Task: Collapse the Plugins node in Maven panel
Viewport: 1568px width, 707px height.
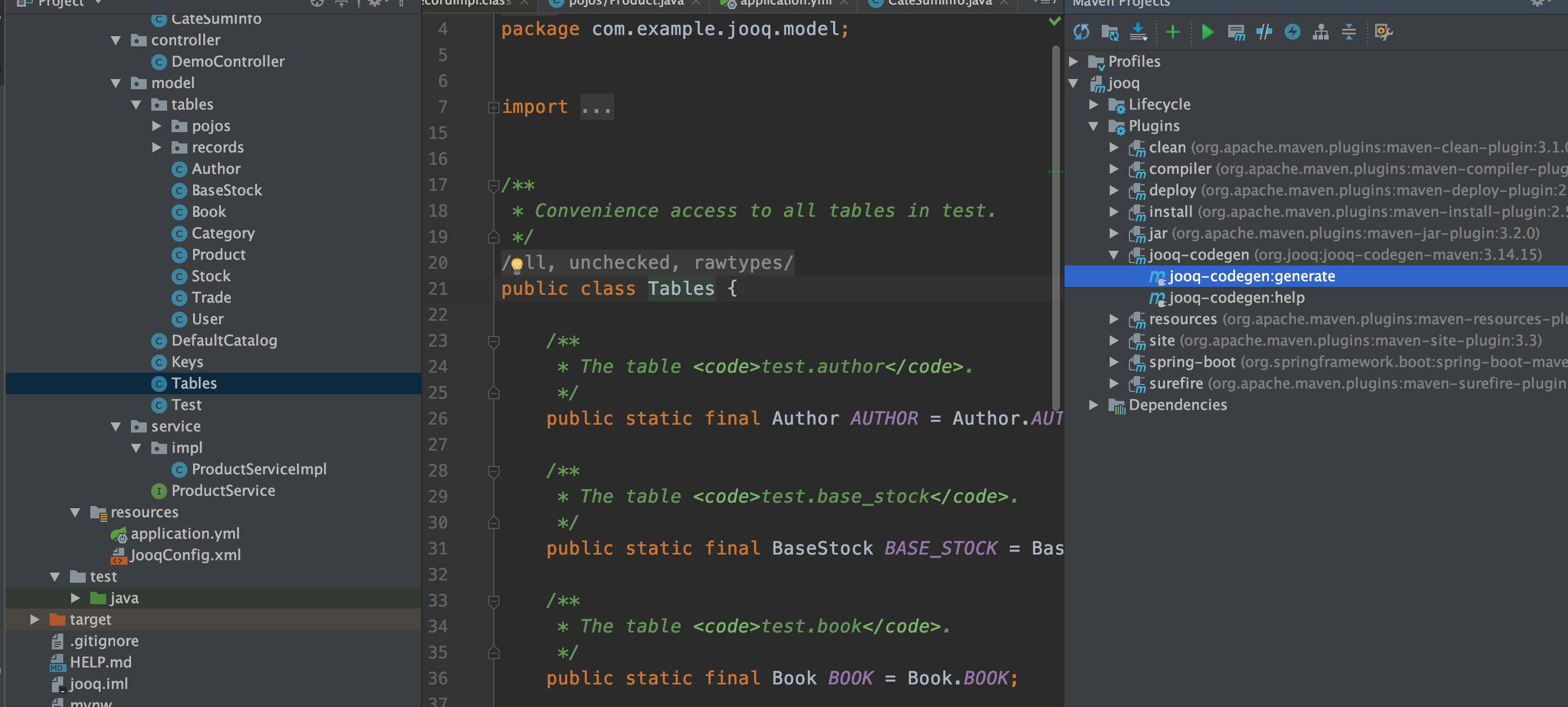Action: 1094,126
